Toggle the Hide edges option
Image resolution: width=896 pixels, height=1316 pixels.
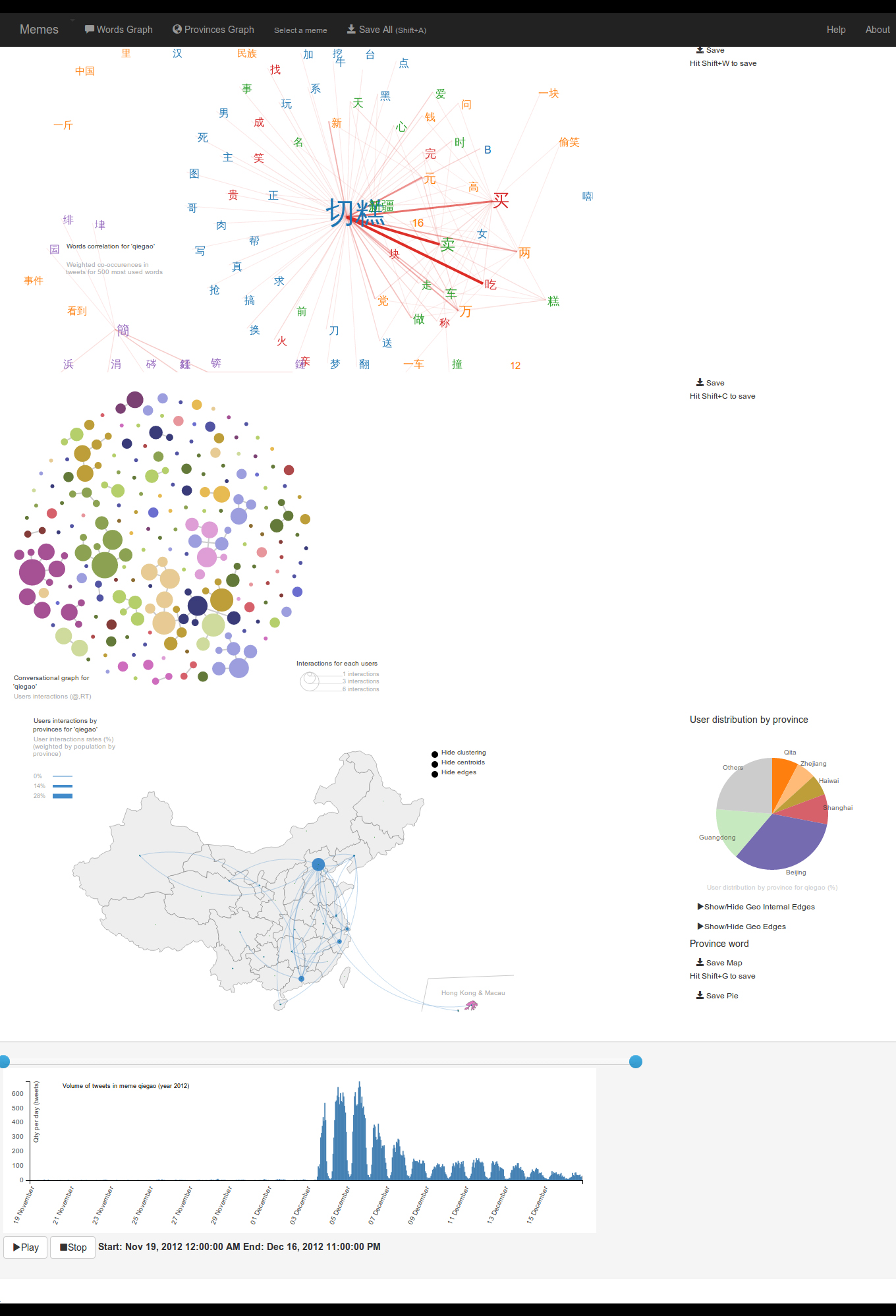(435, 774)
